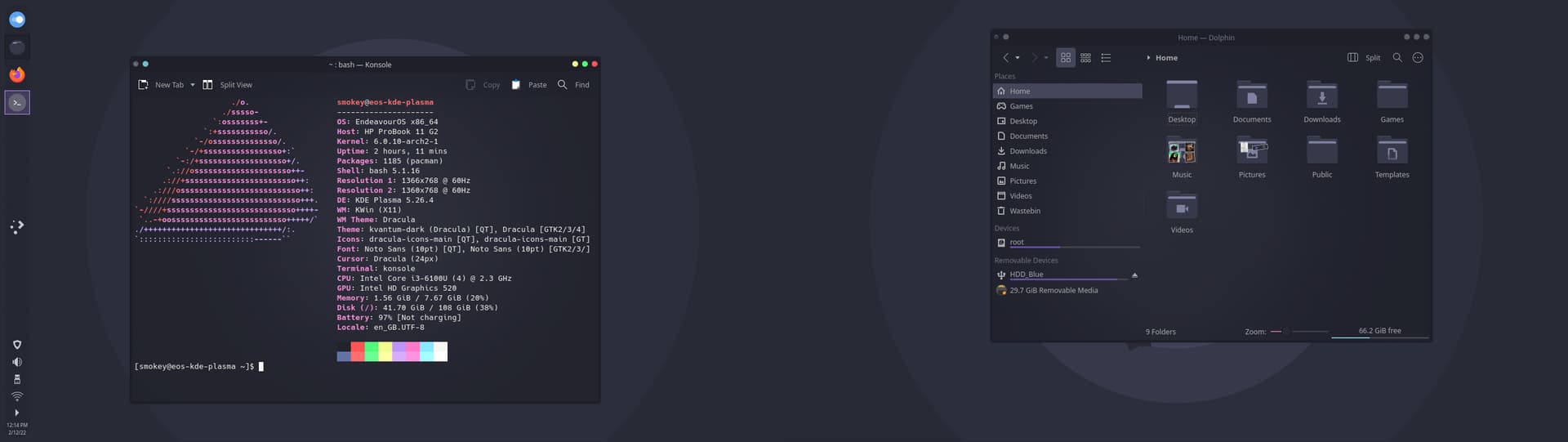1568x442 pixels.
Task: Go back using Dolphin's back arrow
Action: click(1005, 58)
